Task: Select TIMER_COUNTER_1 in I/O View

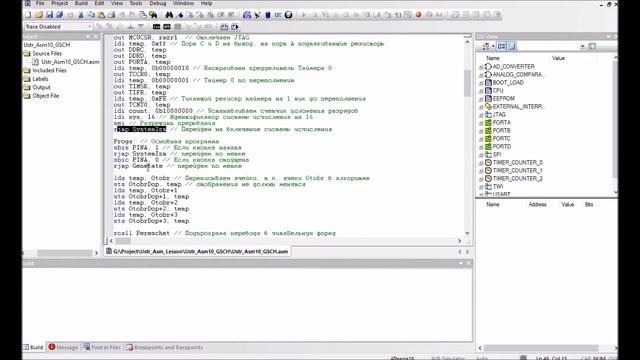Action: [517, 171]
